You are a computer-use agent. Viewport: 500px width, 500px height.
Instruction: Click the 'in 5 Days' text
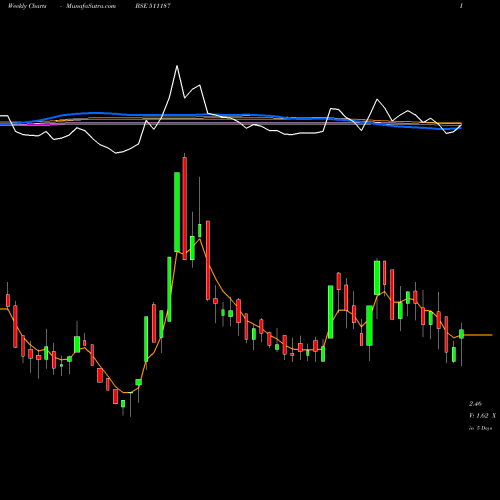point(481,428)
